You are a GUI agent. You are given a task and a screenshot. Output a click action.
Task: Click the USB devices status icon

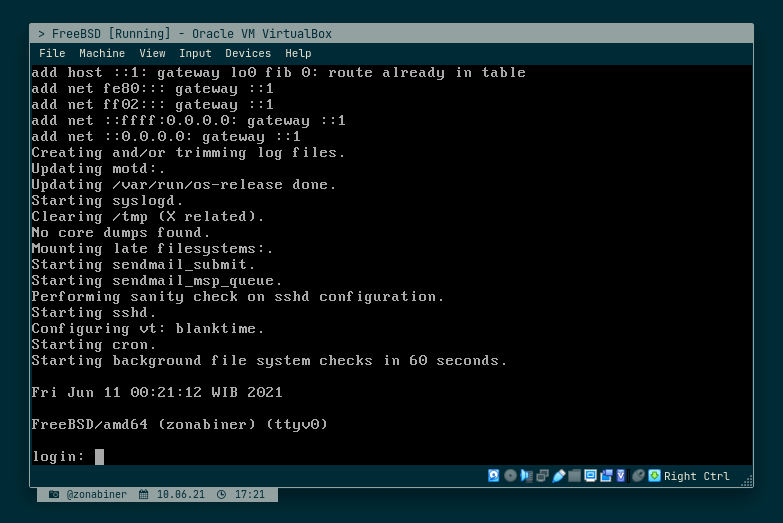(x=559, y=476)
